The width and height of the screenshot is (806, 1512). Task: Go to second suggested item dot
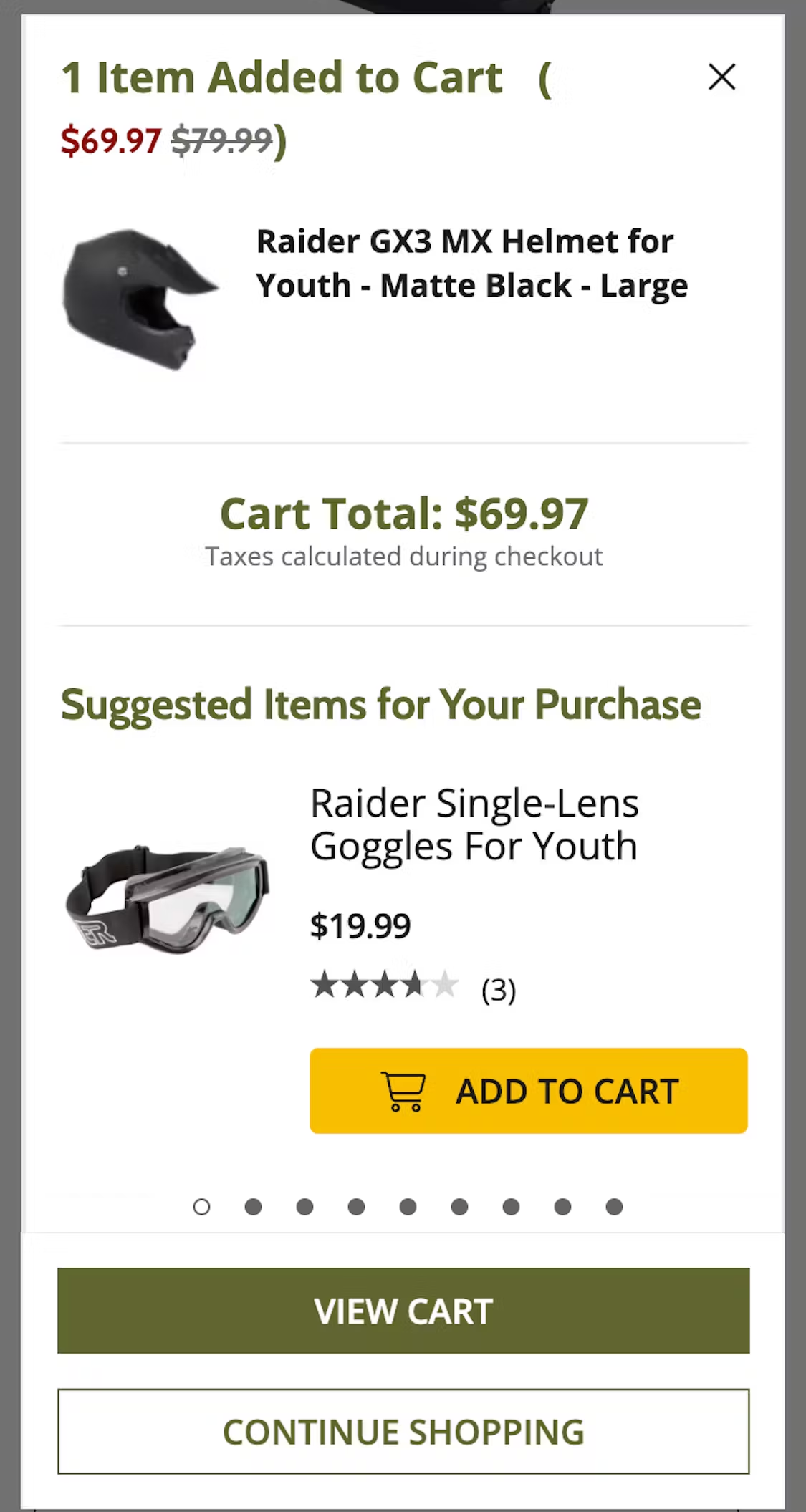coord(254,1207)
